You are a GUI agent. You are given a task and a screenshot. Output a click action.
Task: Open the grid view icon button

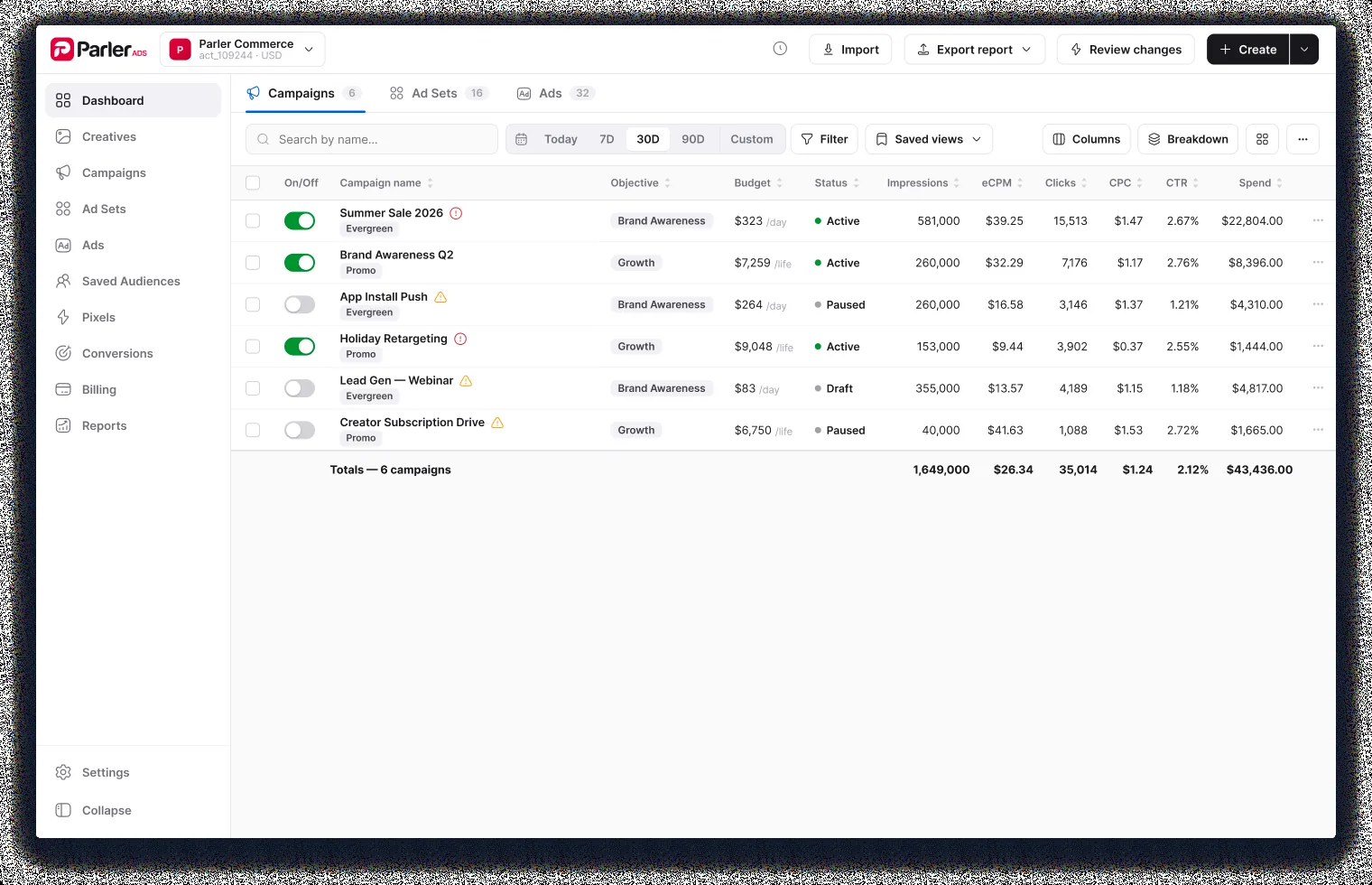(x=1262, y=139)
